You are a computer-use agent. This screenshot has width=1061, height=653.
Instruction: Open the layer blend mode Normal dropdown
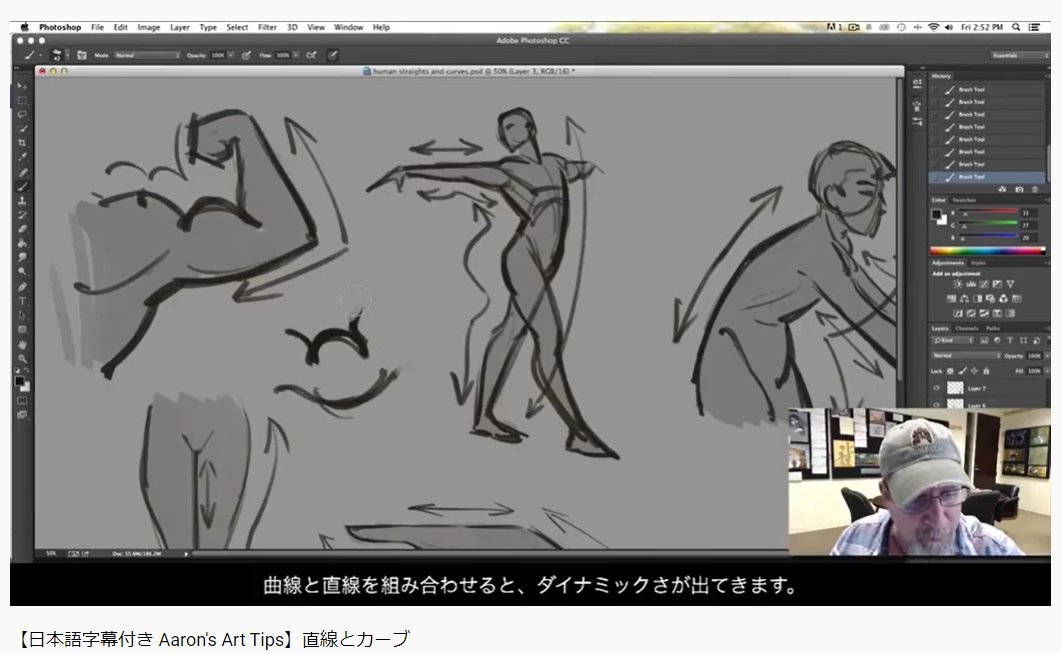[x=966, y=356]
